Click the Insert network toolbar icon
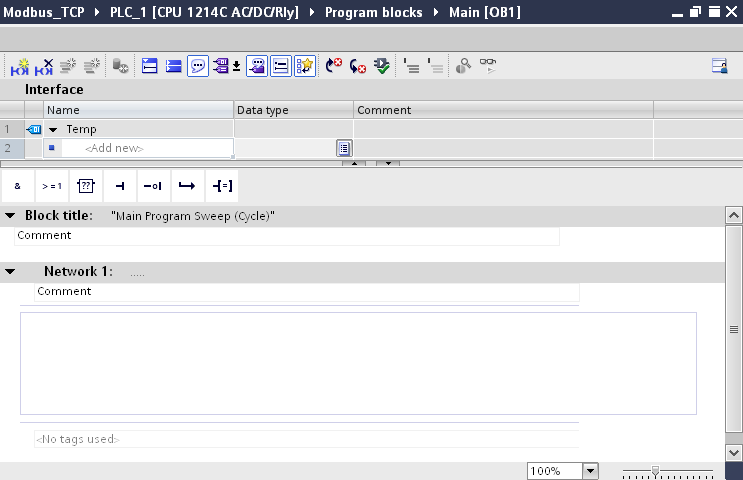This screenshot has height=480, width=743. 20,66
